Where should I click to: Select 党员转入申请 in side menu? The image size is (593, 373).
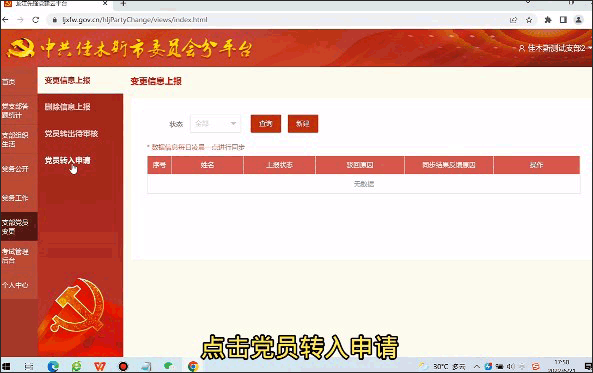coord(67,160)
